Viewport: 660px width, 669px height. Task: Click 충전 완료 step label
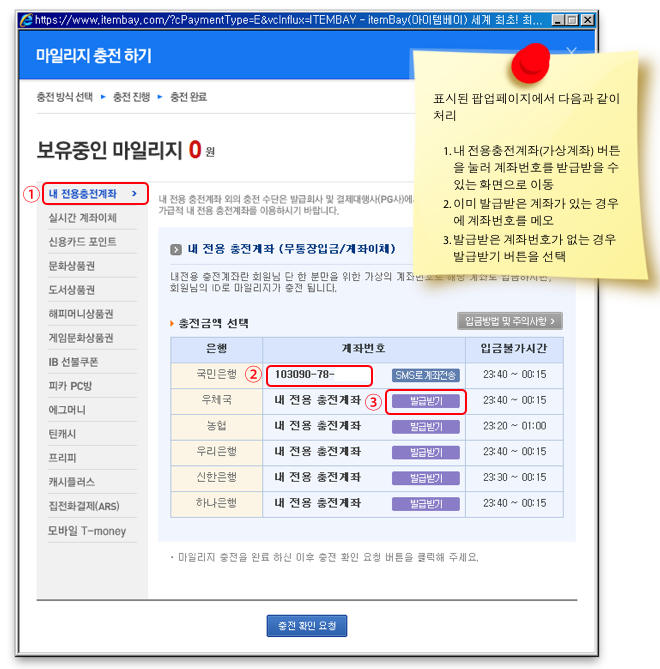click(188, 97)
